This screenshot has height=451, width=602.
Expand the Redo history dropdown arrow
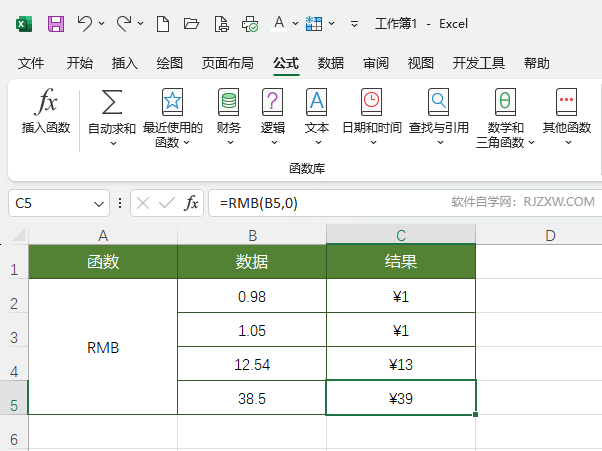click(141, 24)
